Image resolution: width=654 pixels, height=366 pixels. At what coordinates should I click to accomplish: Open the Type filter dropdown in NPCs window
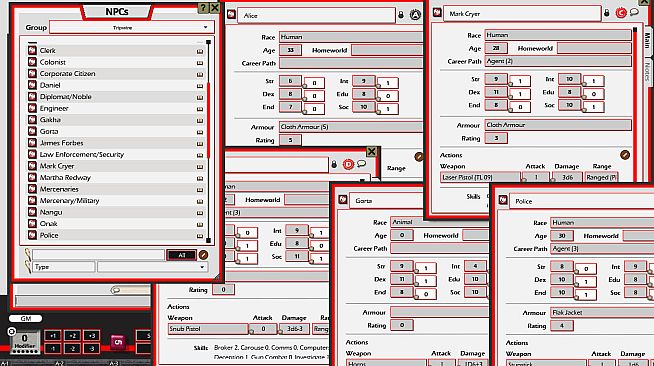[x=152, y=267]
